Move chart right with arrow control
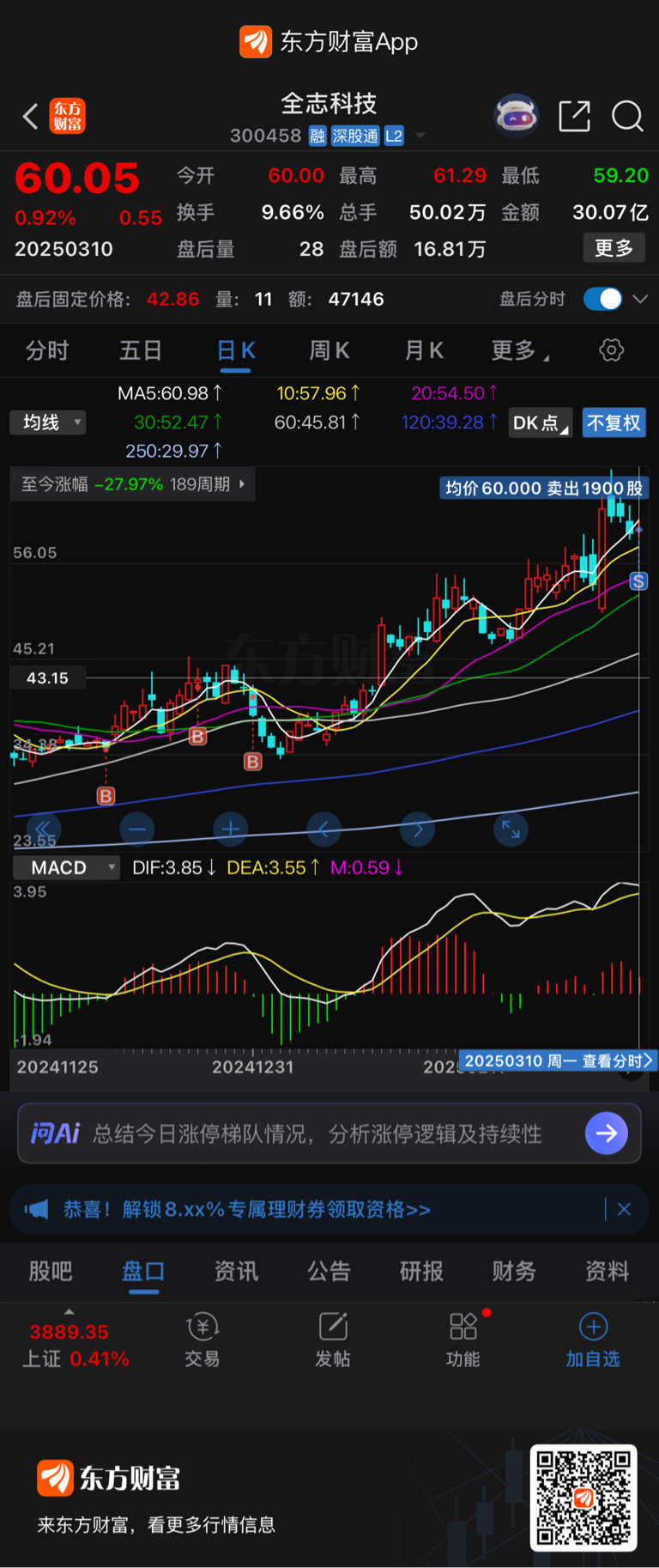The width and height of the screenshot is (659, 1568). 417,829
